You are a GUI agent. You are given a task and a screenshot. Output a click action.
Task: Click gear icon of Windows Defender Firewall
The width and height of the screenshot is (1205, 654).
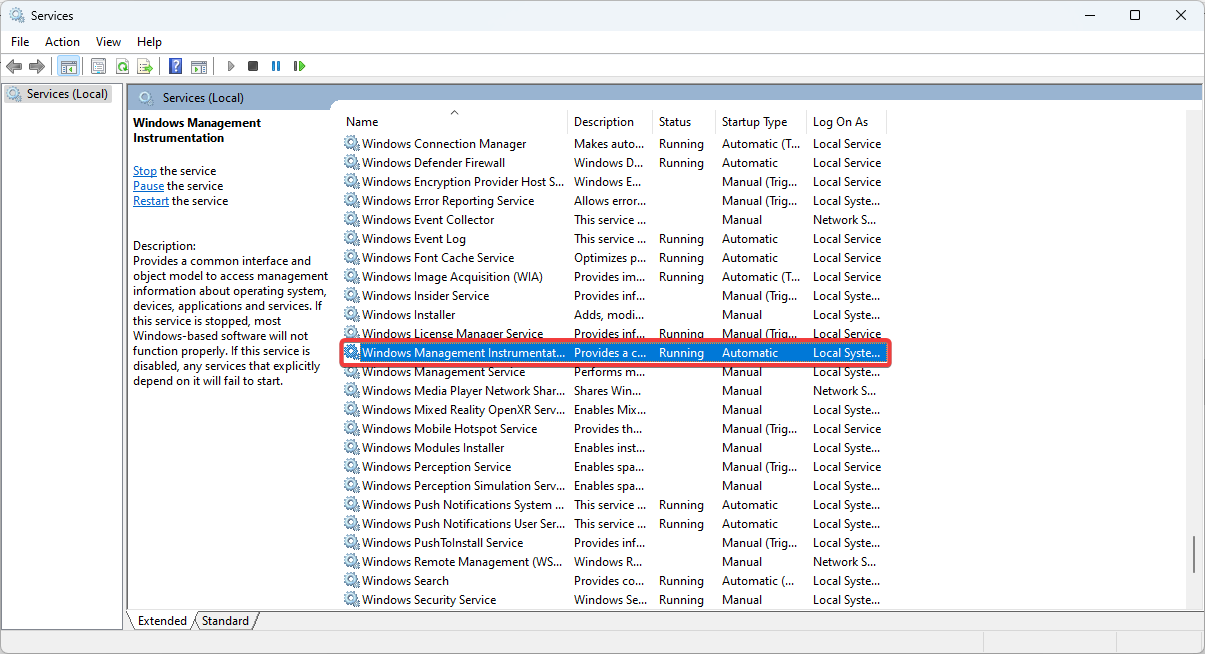352,163
